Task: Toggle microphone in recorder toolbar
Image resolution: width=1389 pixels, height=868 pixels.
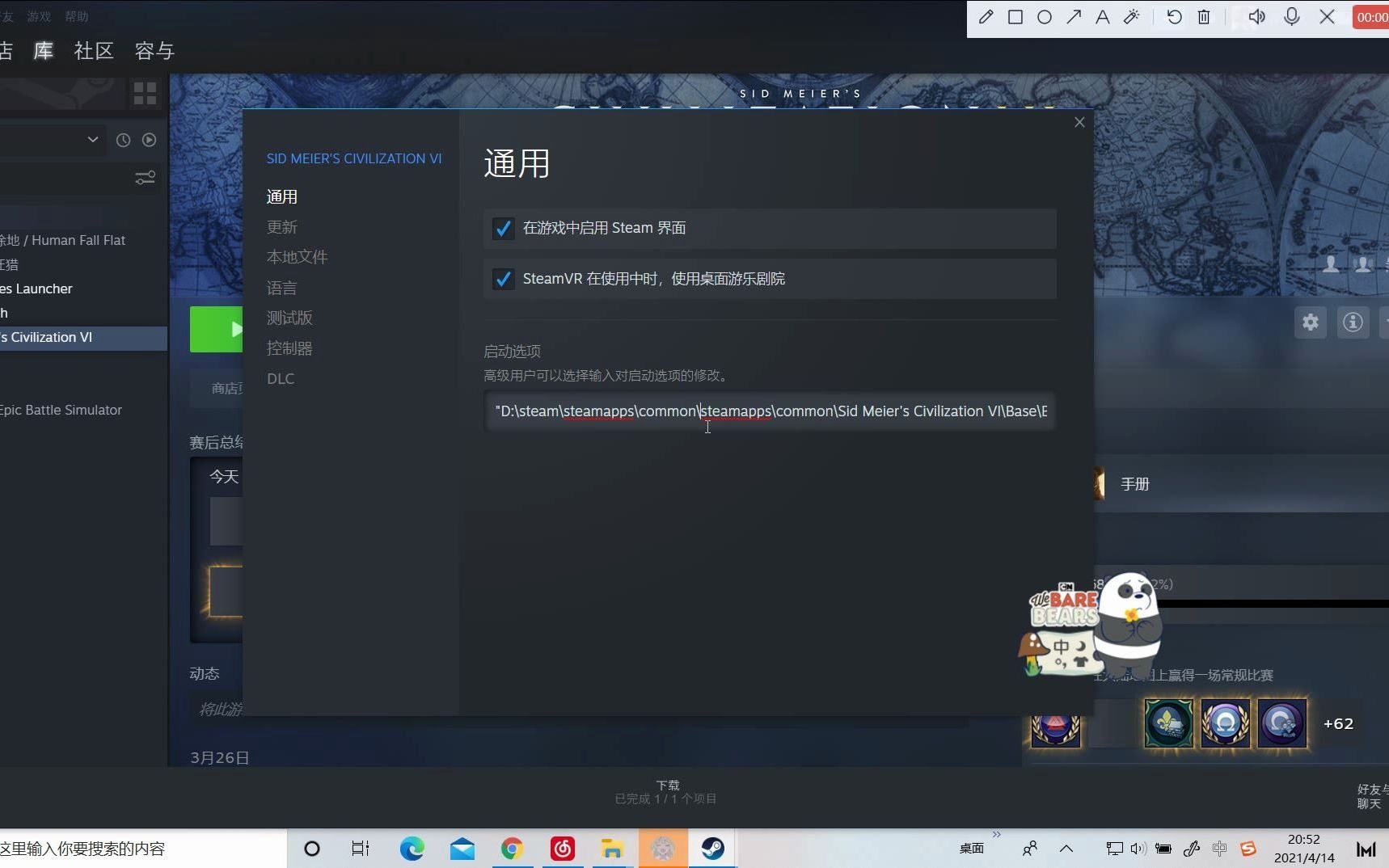Action: tap(1292, 17)
